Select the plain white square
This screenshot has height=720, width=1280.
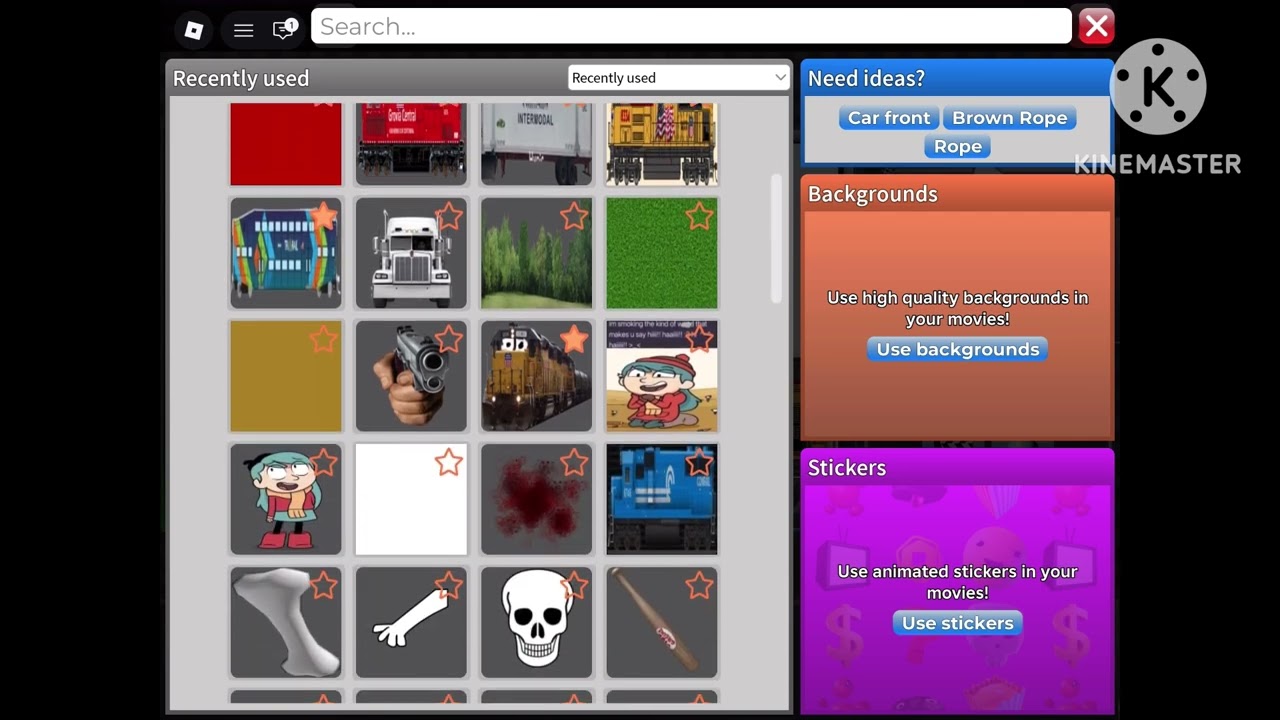pyautogui.click(x=411, y=499)
